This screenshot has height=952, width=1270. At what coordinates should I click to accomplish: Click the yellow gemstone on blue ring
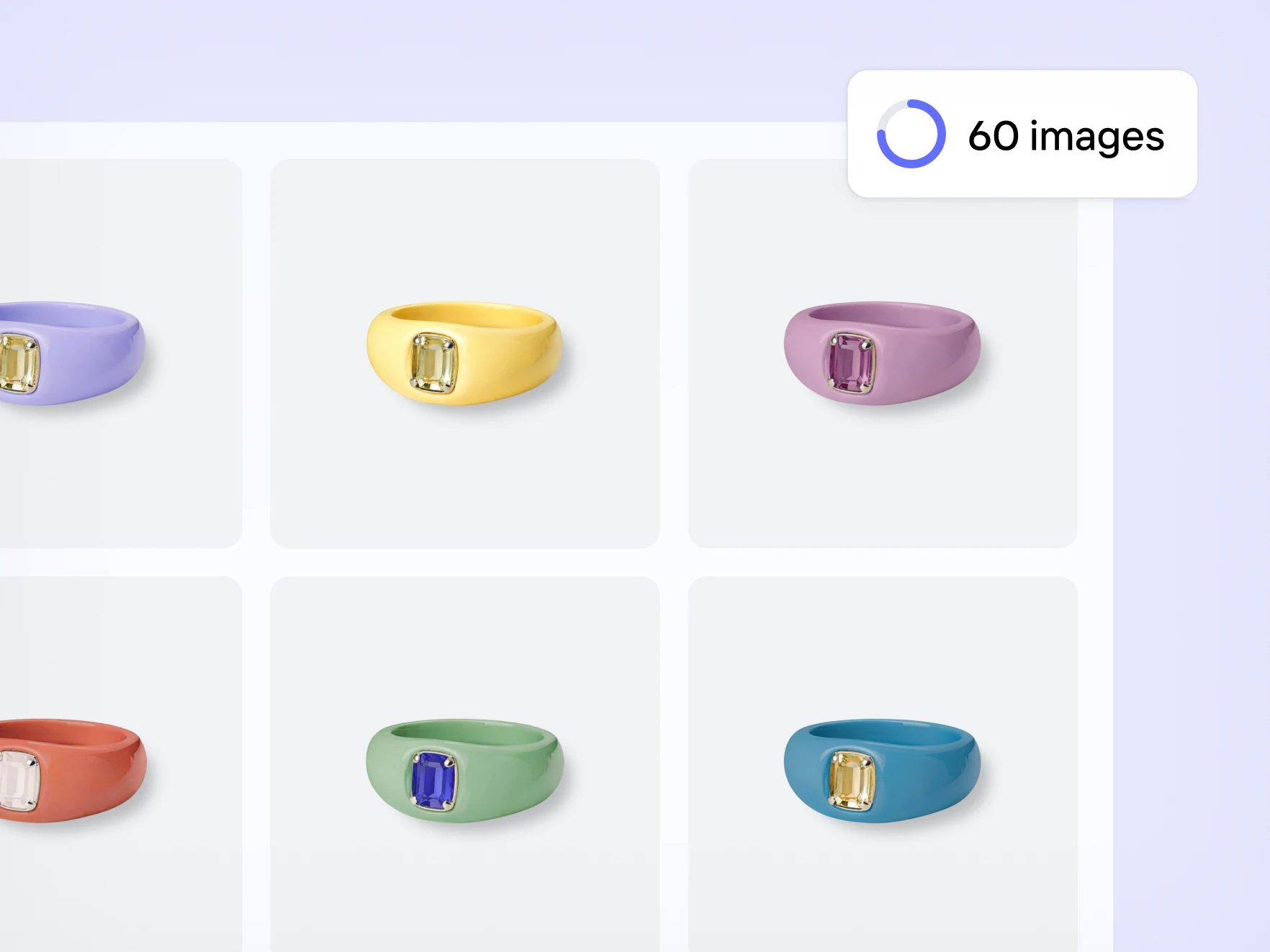851,781
